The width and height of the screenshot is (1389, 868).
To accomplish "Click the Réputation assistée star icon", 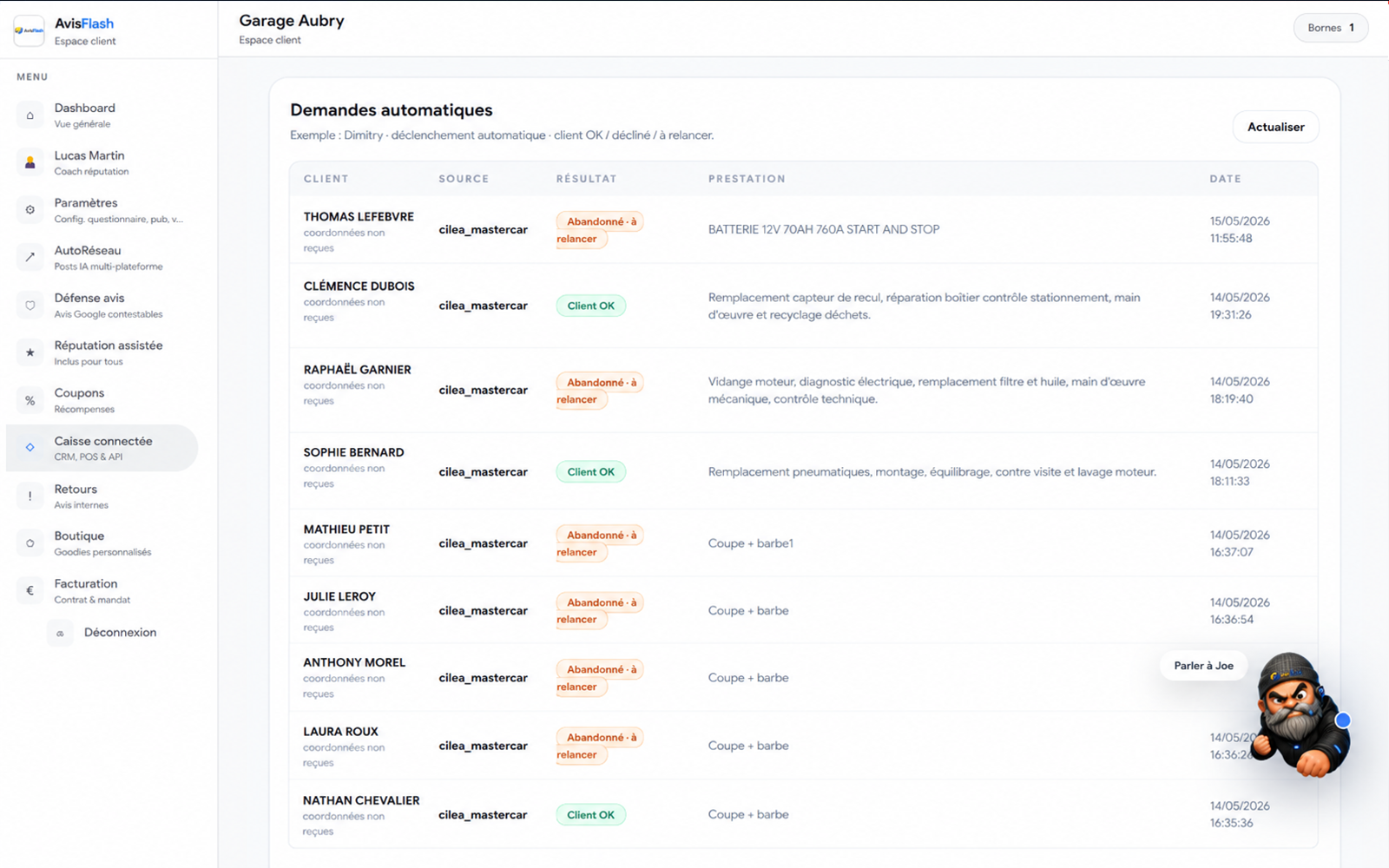I will pyautogui.click(x=30, y=352).
